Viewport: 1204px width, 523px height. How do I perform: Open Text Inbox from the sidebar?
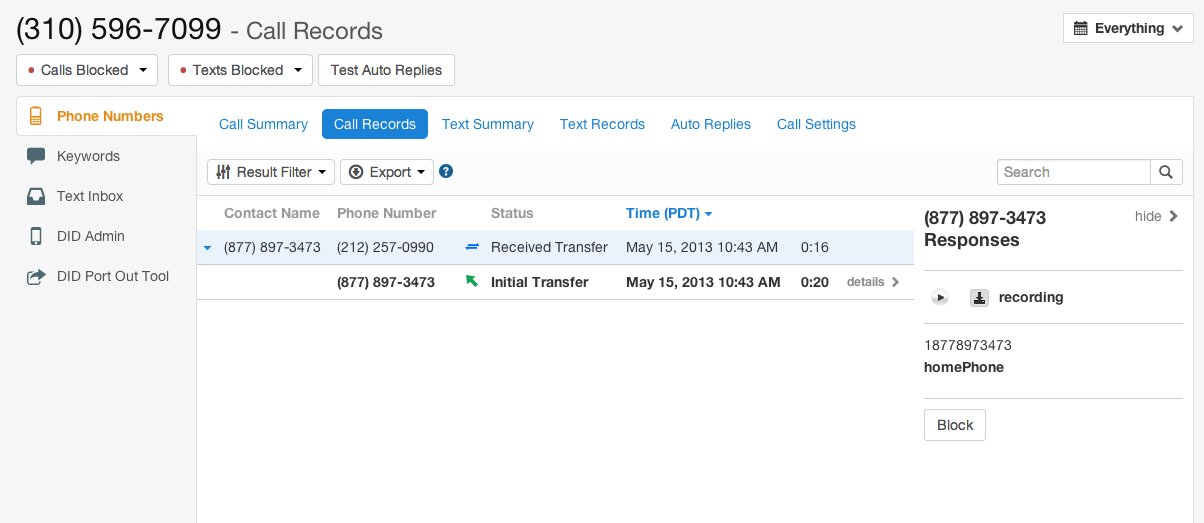90,196
